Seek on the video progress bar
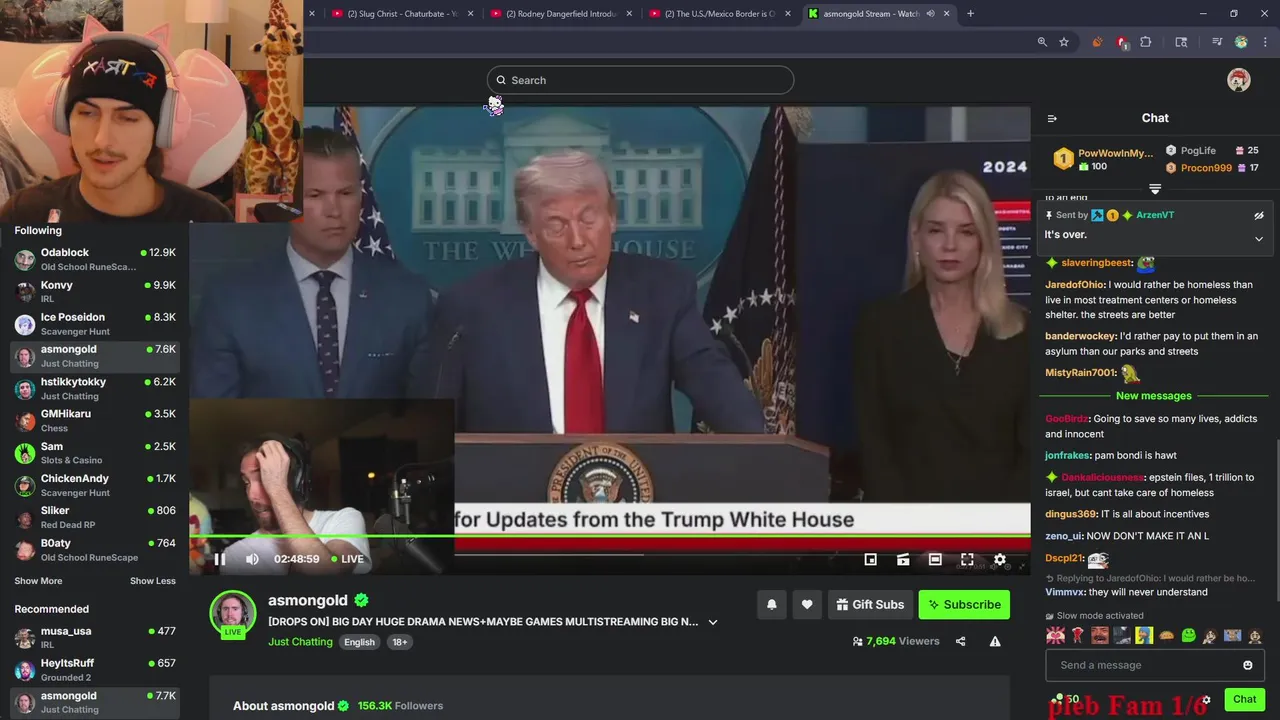Screen dimensions: 1280x720 (x=610, y=537)
